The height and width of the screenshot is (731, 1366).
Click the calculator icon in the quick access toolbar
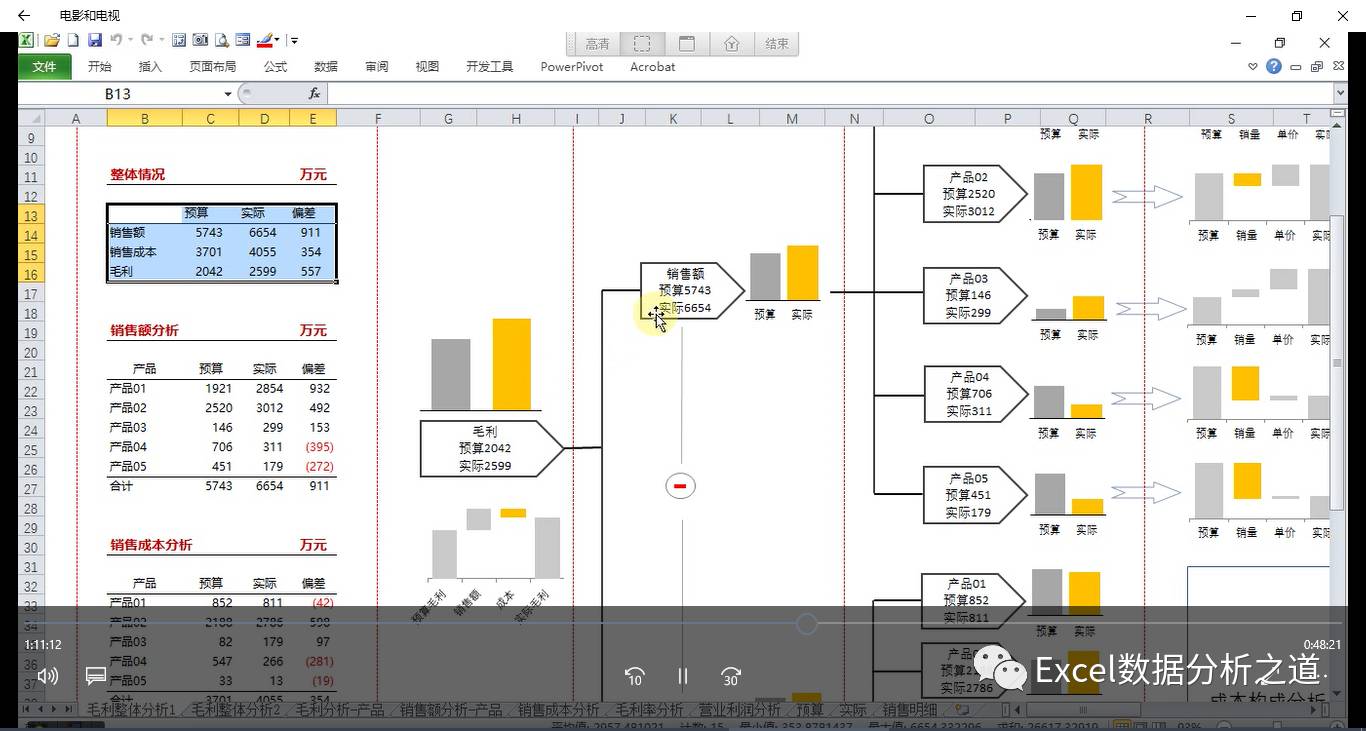pyautogui.click(x=179, y=40)
